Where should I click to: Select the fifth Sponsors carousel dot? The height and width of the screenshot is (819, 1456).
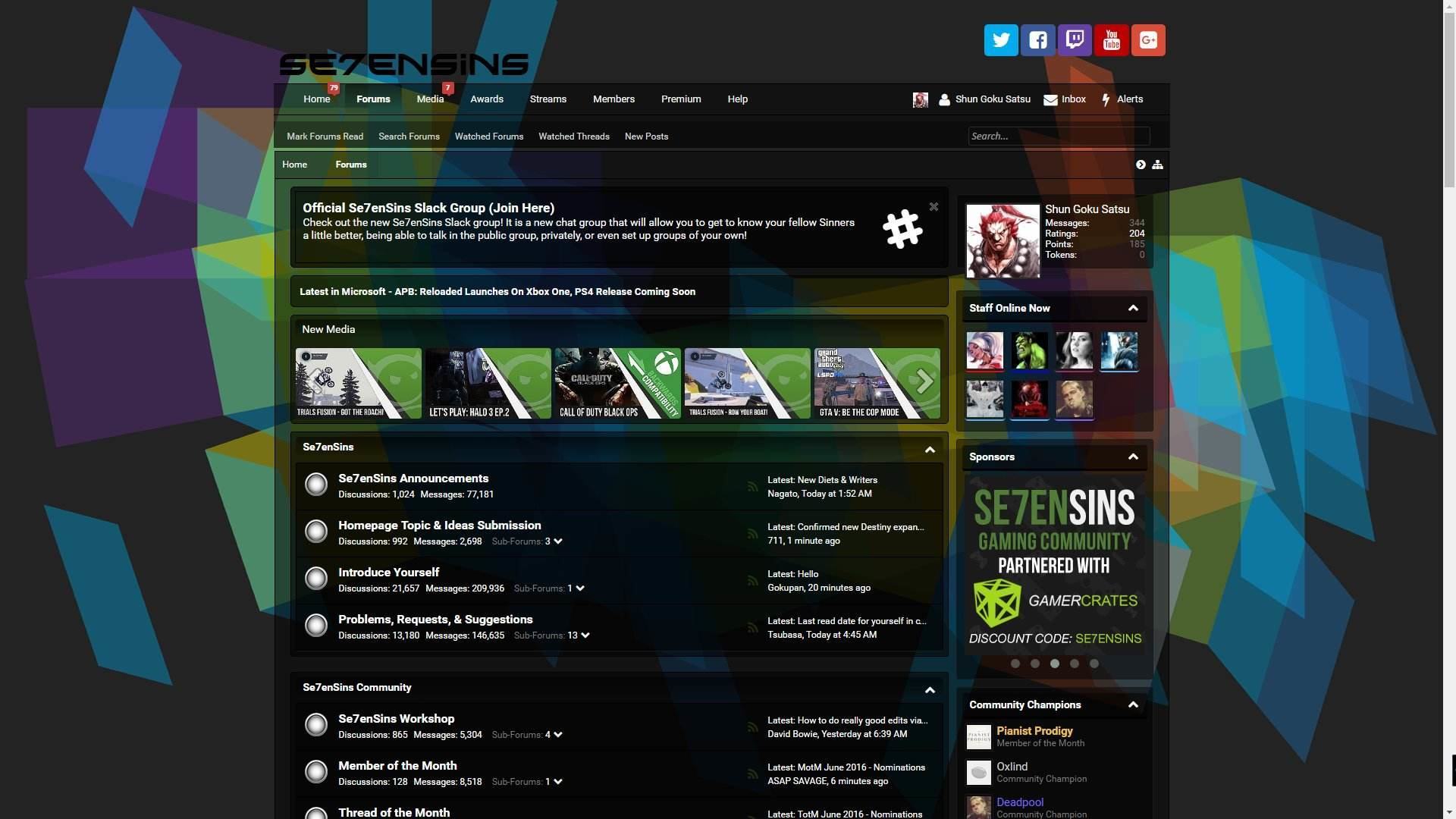(1094, 664)
